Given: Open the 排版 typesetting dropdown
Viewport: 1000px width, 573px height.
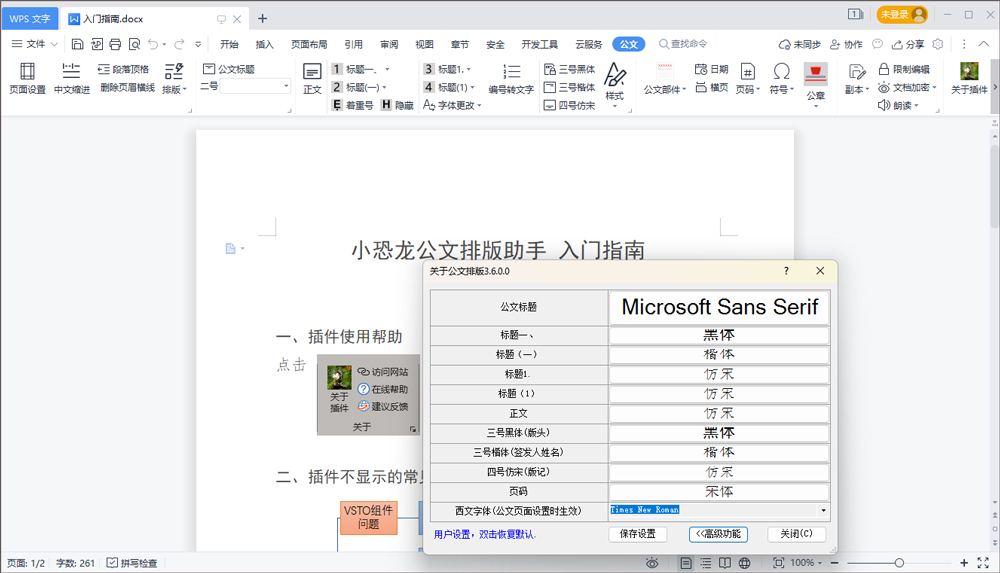Looking at the screenshot, I should 174,78.
